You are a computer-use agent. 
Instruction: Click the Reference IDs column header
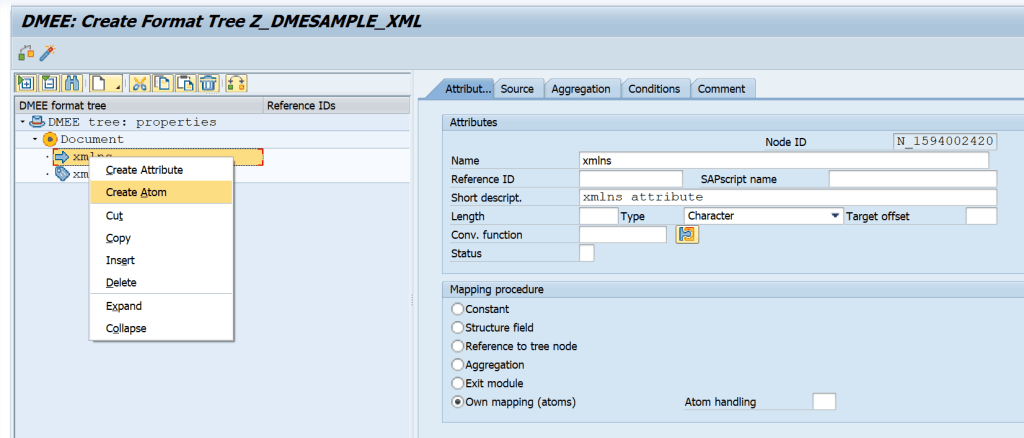tap(337, 105)
